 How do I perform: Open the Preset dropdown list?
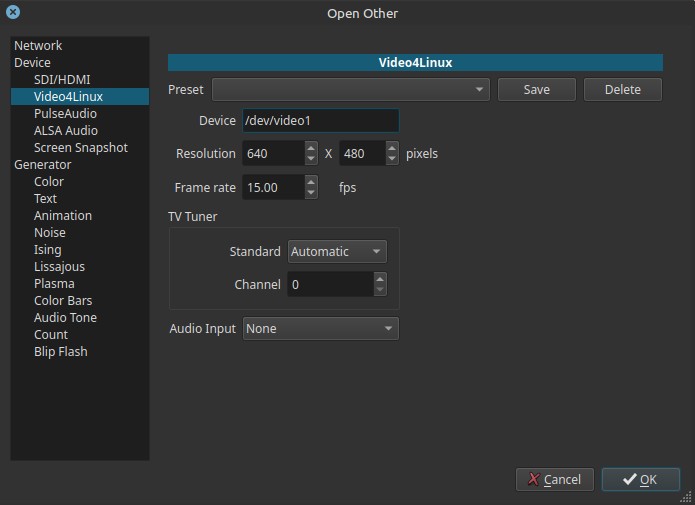click(x=350, y=90)
